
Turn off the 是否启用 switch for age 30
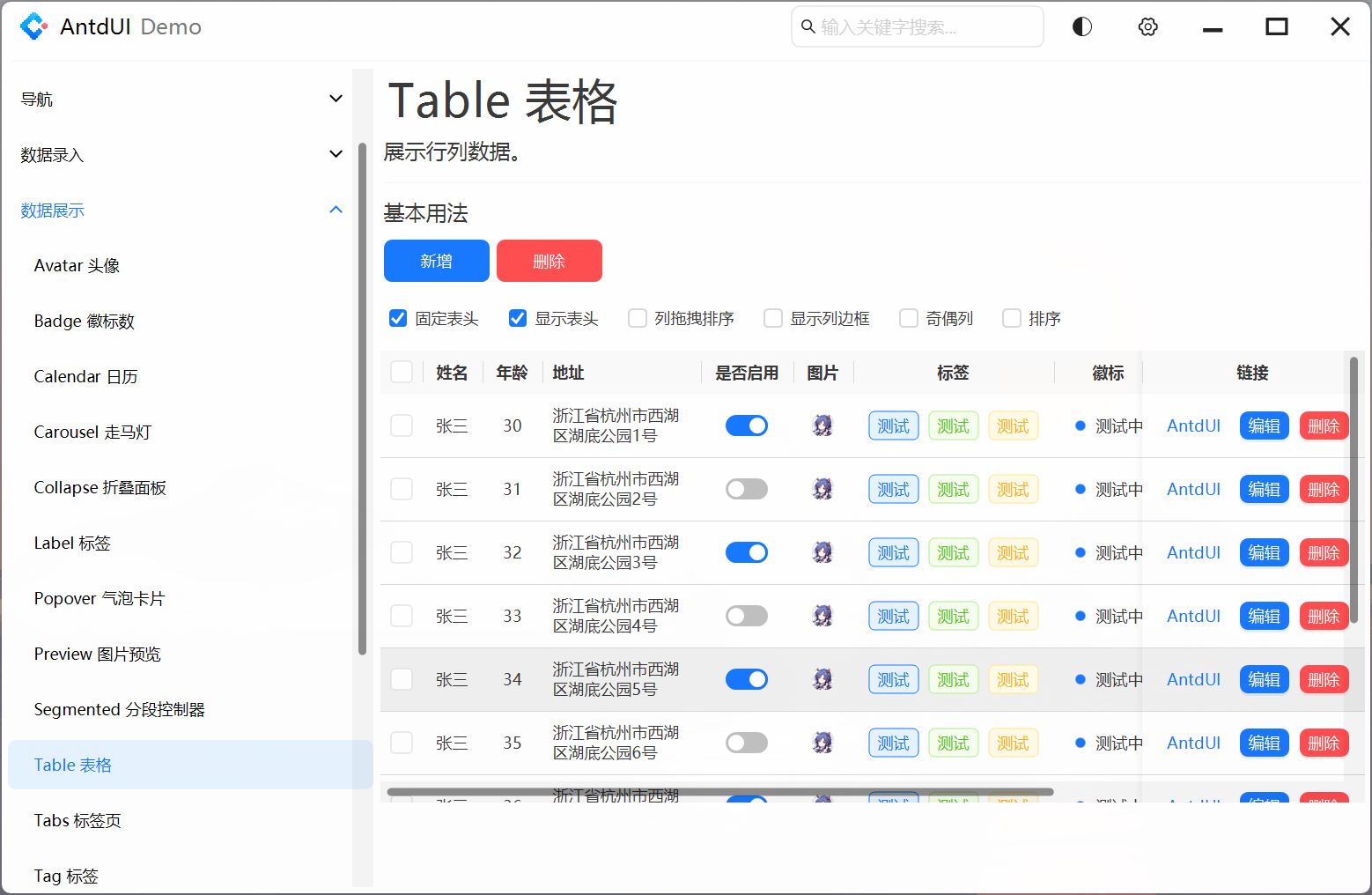746,425
